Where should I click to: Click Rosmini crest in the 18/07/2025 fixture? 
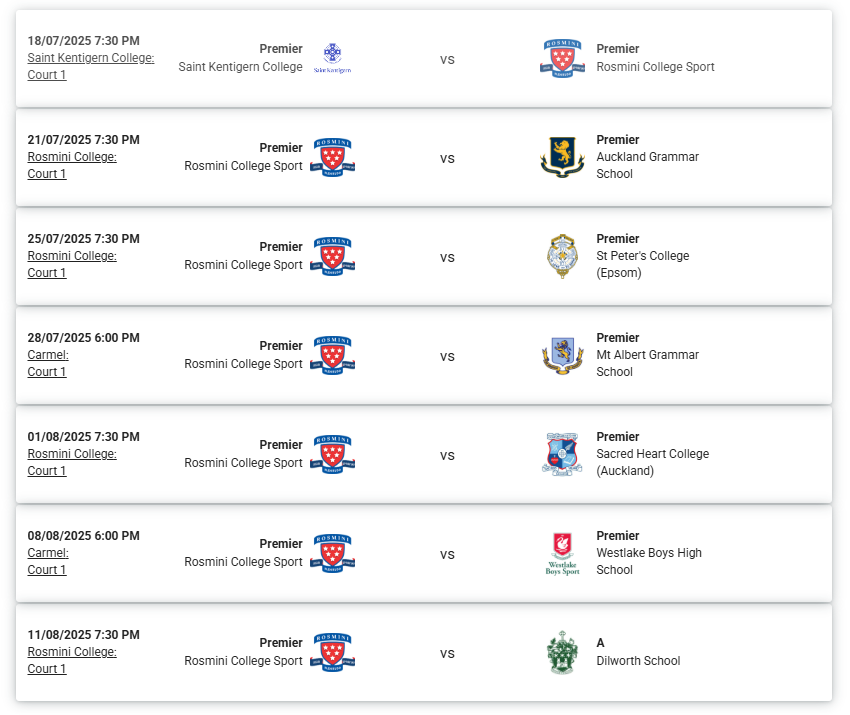[x=562, y=58]
